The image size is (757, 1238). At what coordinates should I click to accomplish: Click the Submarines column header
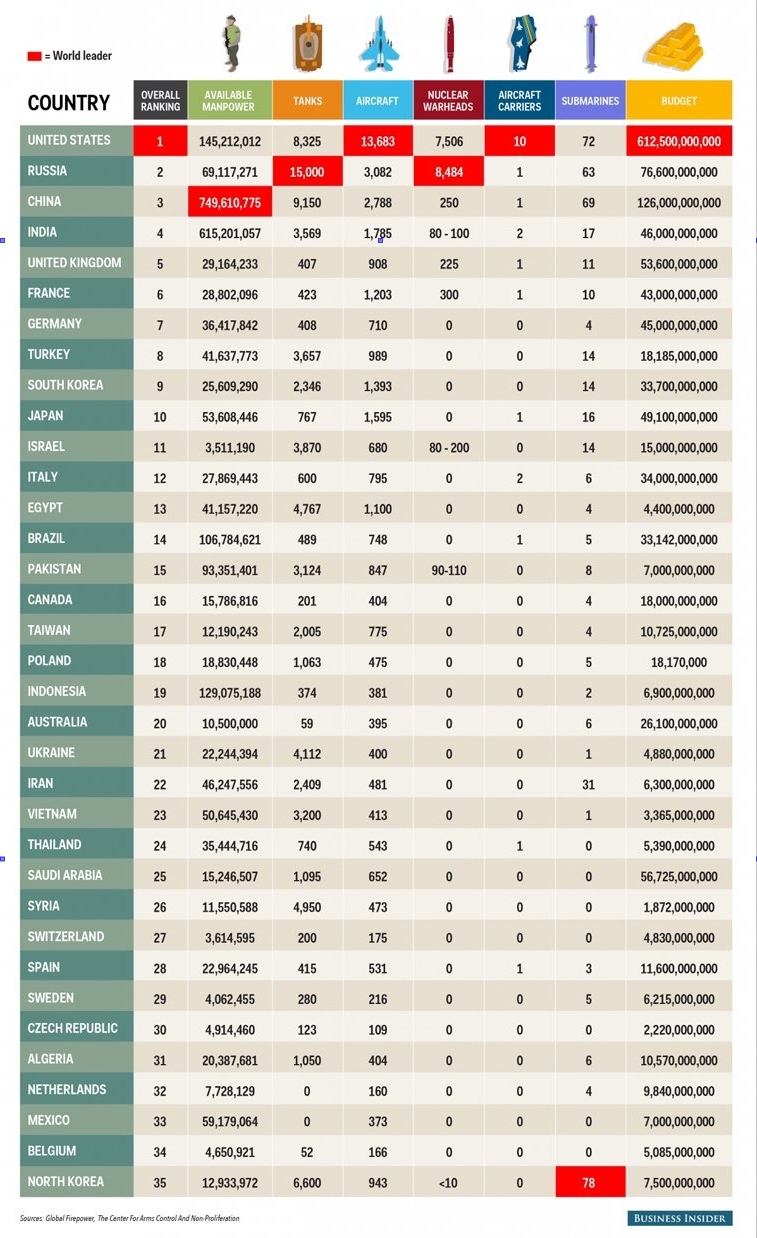(590, 100)
